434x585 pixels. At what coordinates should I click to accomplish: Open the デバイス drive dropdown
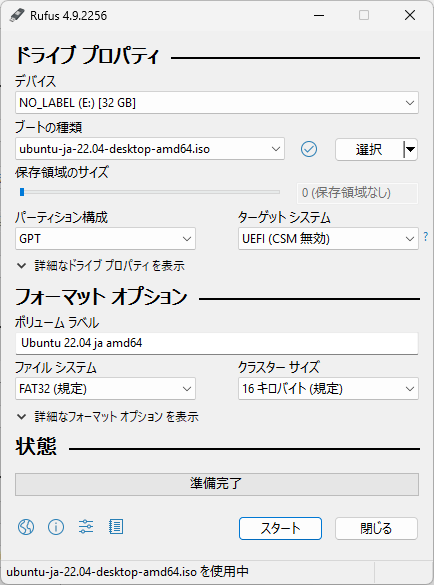pyautogui.click(x=217, y=103)
